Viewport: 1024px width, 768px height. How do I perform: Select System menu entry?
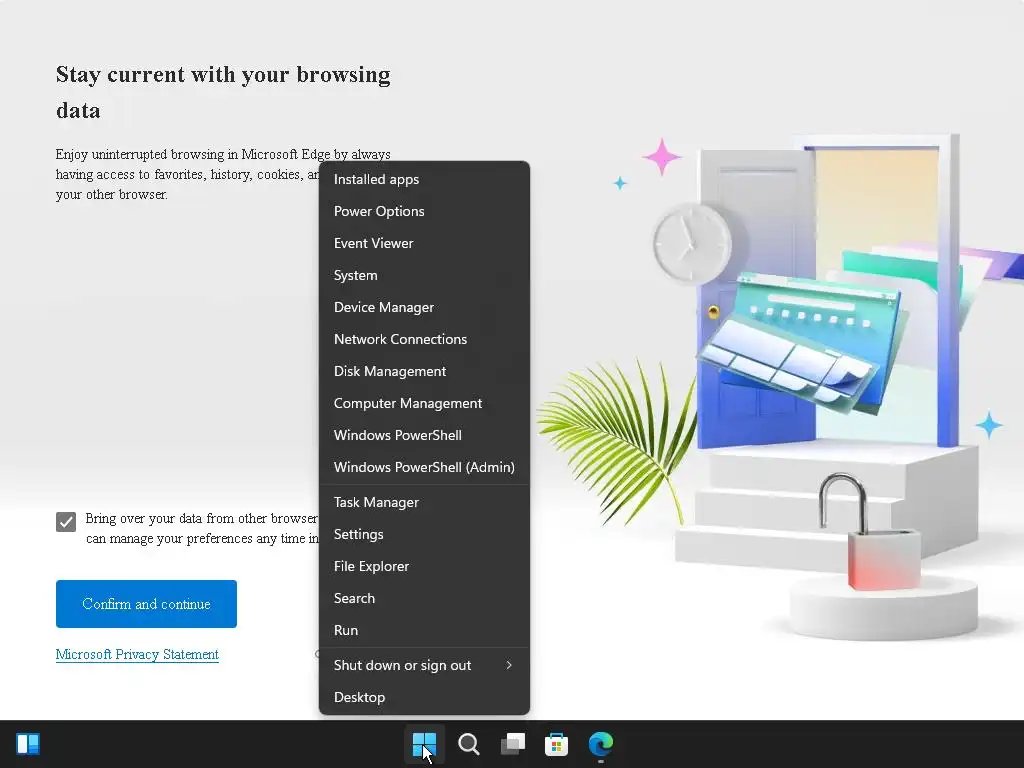tap(424, 275)
